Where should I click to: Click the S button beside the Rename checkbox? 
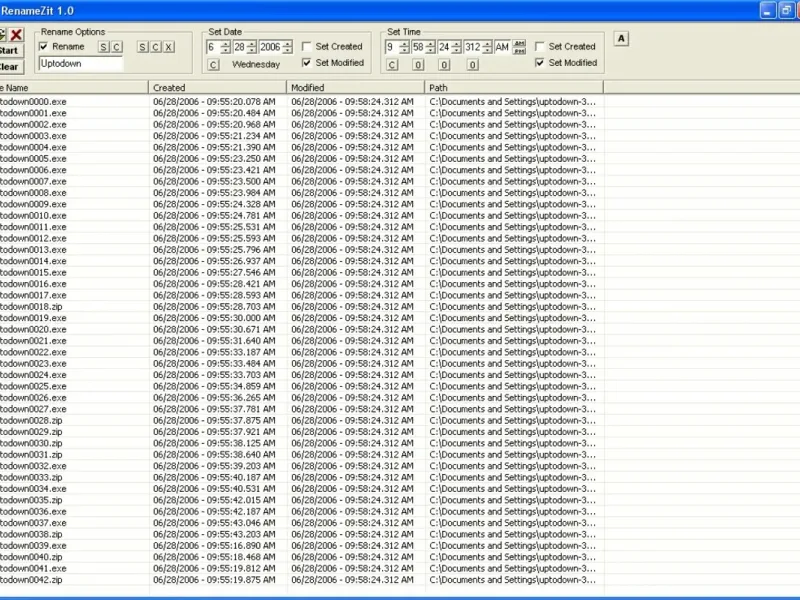(104, 47)
